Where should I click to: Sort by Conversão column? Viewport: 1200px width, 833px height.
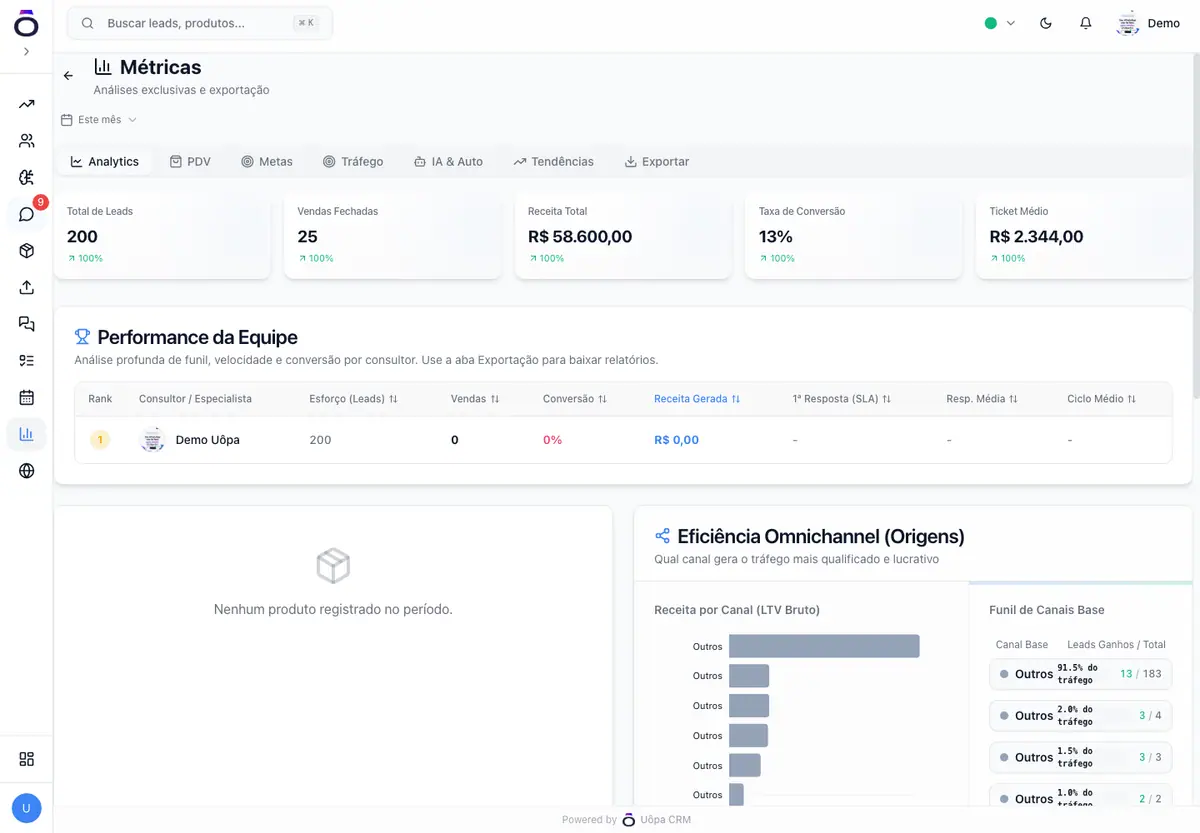coord(575,399)
